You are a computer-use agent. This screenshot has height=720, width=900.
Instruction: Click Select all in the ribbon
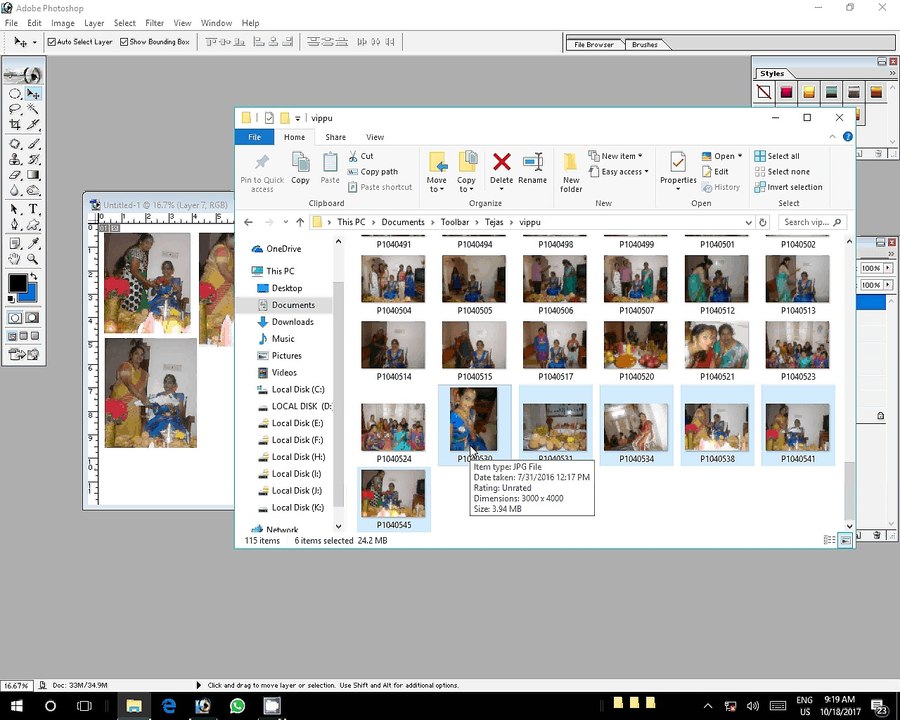click(777, 156)
